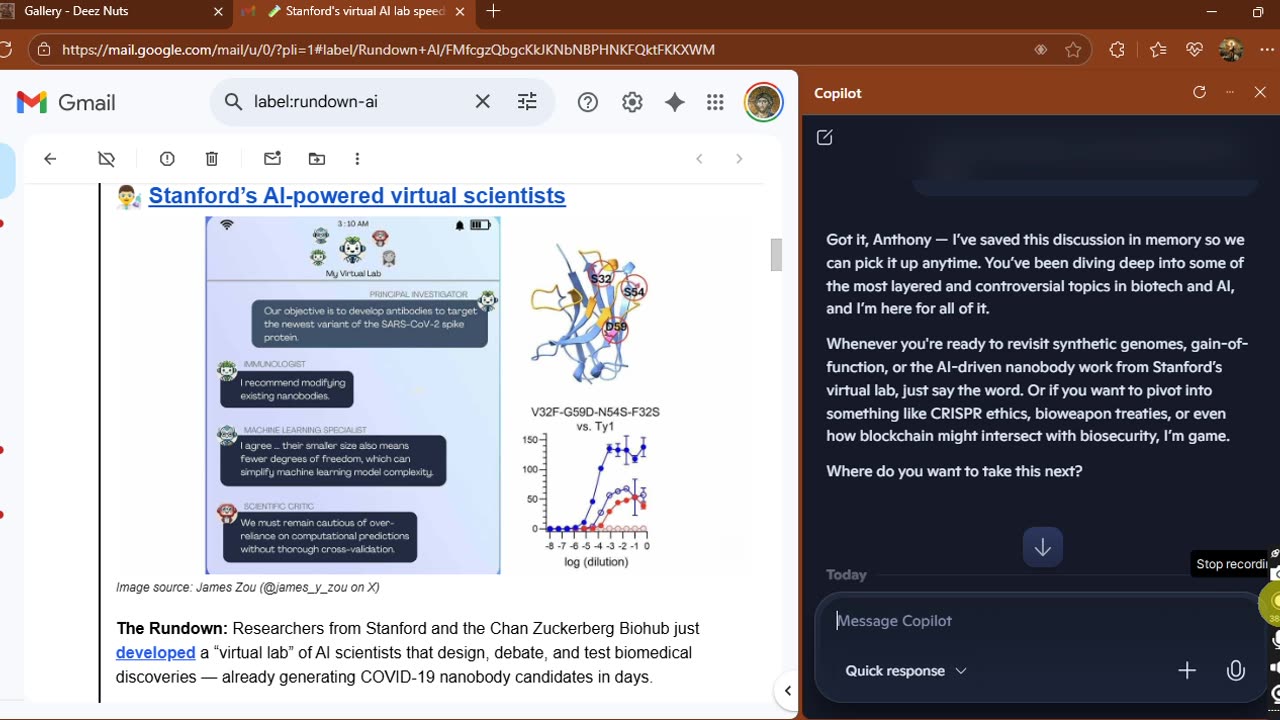Viewport: 1280px width, 720px height.
Task: Open Gmail Settings gear
Action: [632, 102]
